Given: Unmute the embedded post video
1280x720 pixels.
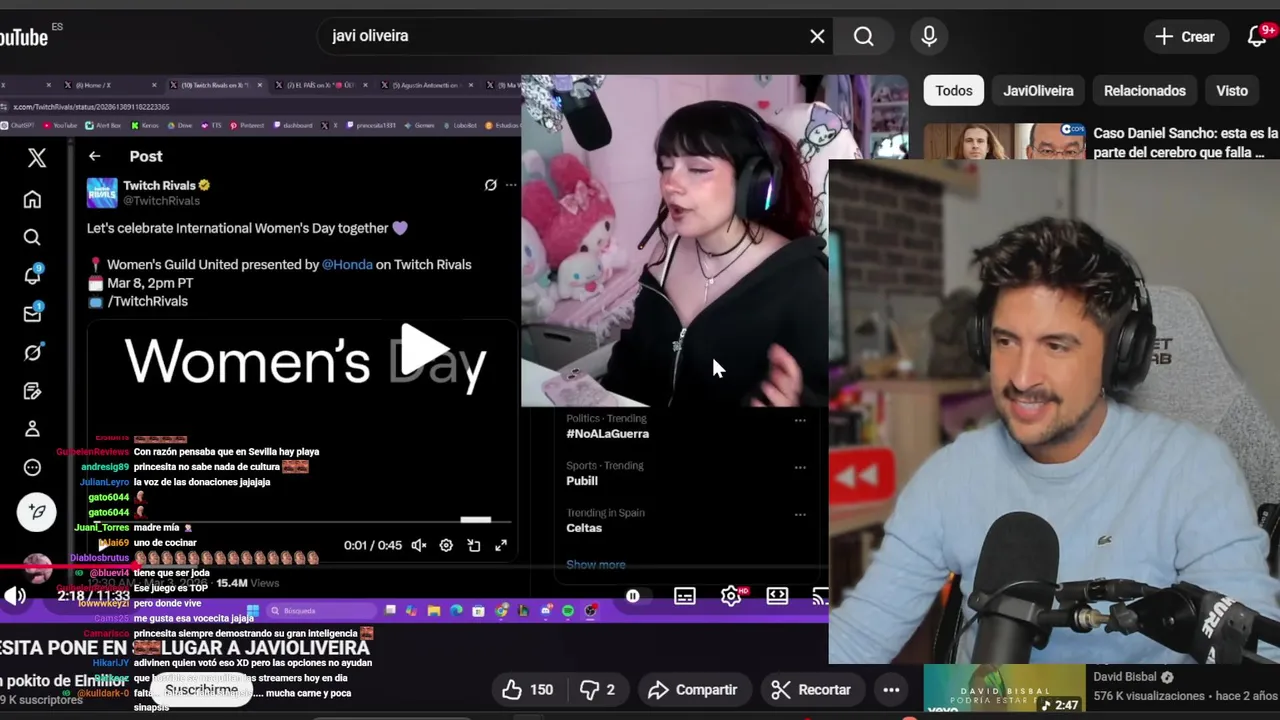Looking at the screenshot, I should (419, 545).
